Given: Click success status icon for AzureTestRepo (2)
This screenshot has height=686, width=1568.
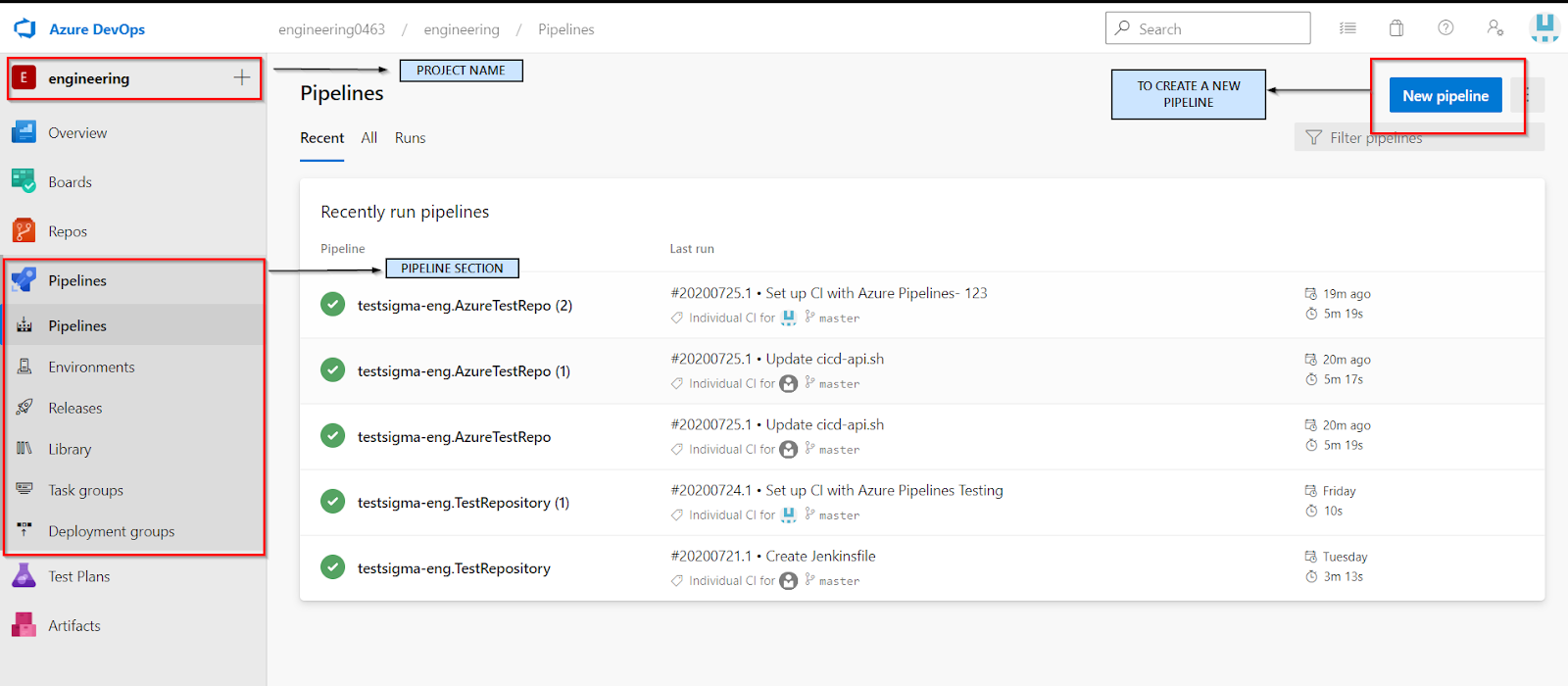Looking at the screenshot, I should point(333,305).
